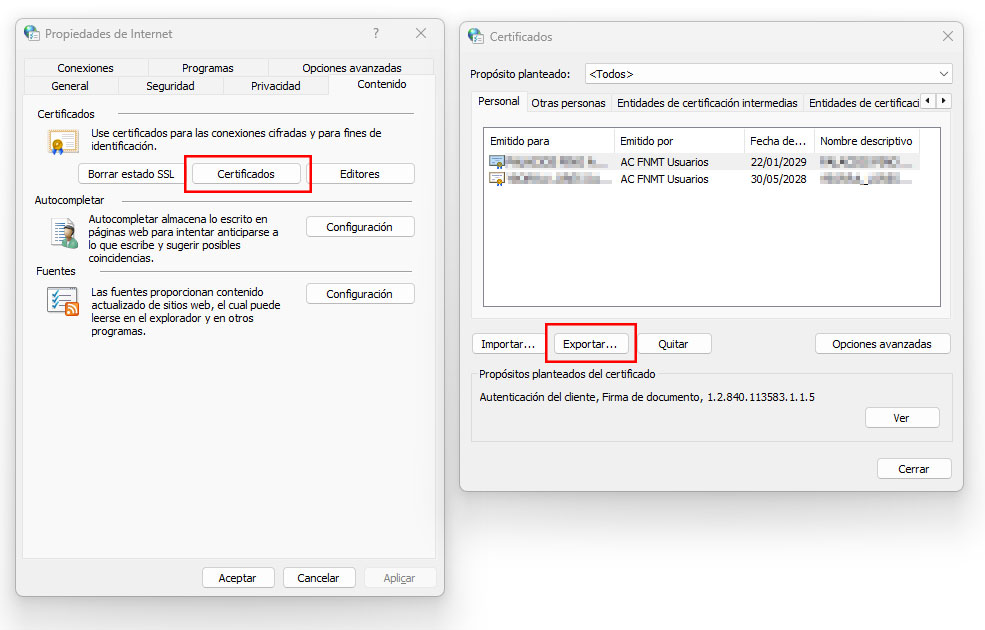Switch to the Privacidad tab

coord(276,85)
